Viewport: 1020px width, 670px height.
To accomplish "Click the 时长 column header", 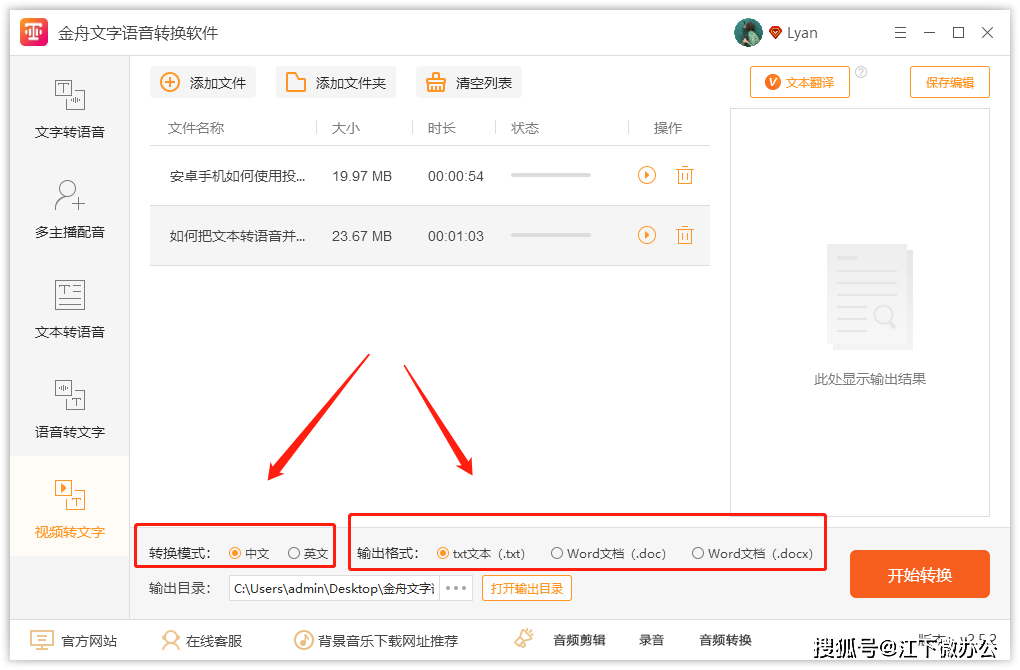I will (x=442, y=128).
